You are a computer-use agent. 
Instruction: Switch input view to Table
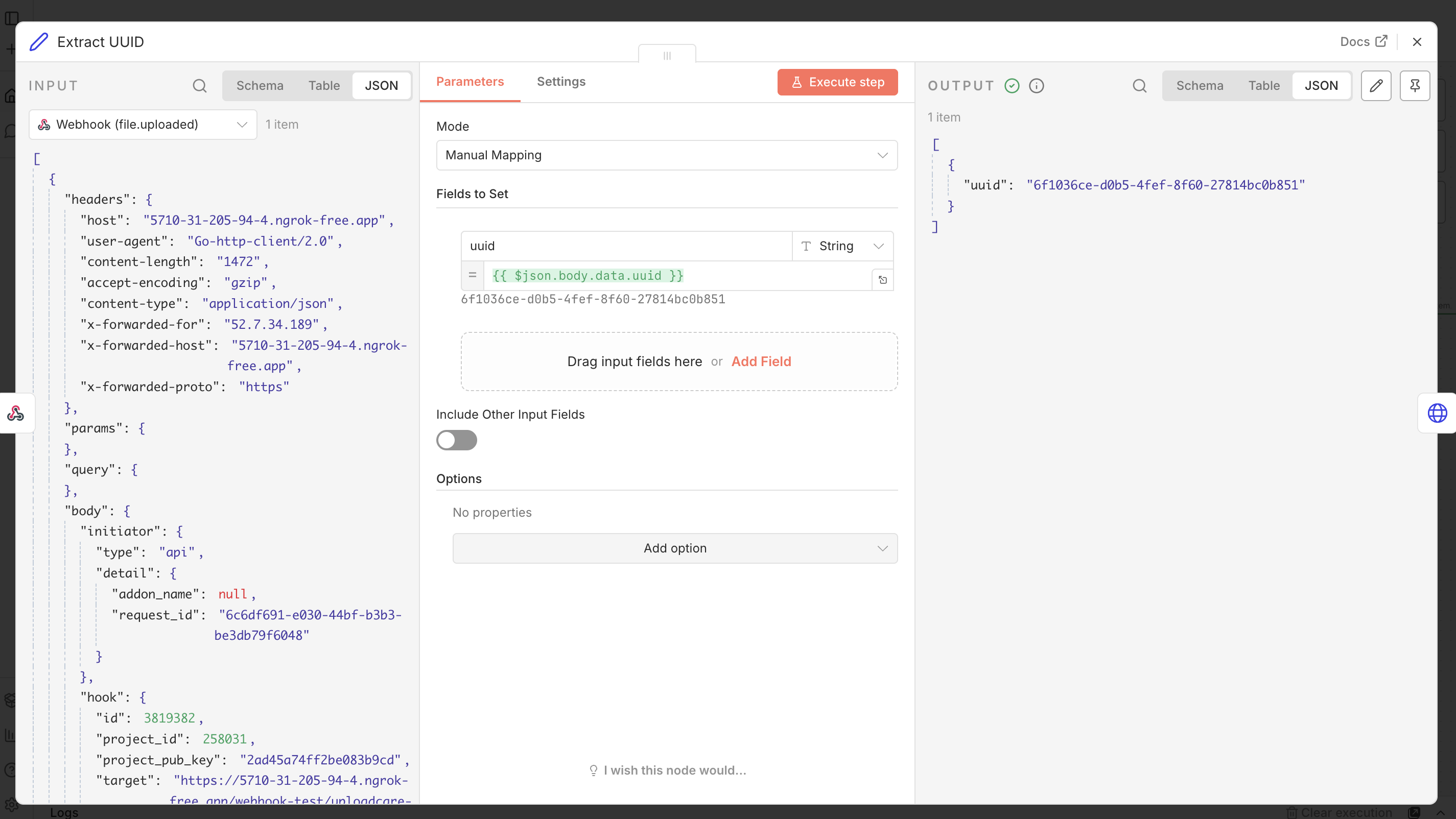point(324,86)
